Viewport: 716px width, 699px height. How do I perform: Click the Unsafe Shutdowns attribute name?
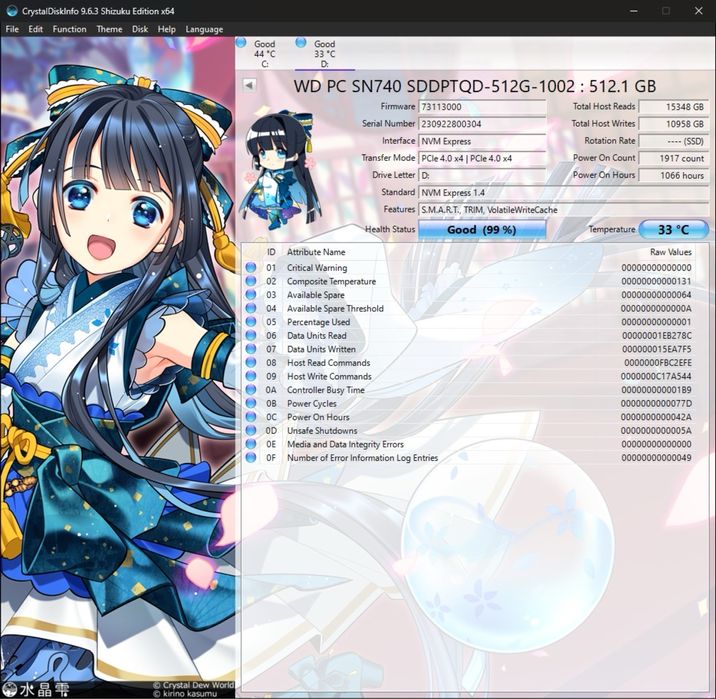pyautogui.click(x=322, y=431)
